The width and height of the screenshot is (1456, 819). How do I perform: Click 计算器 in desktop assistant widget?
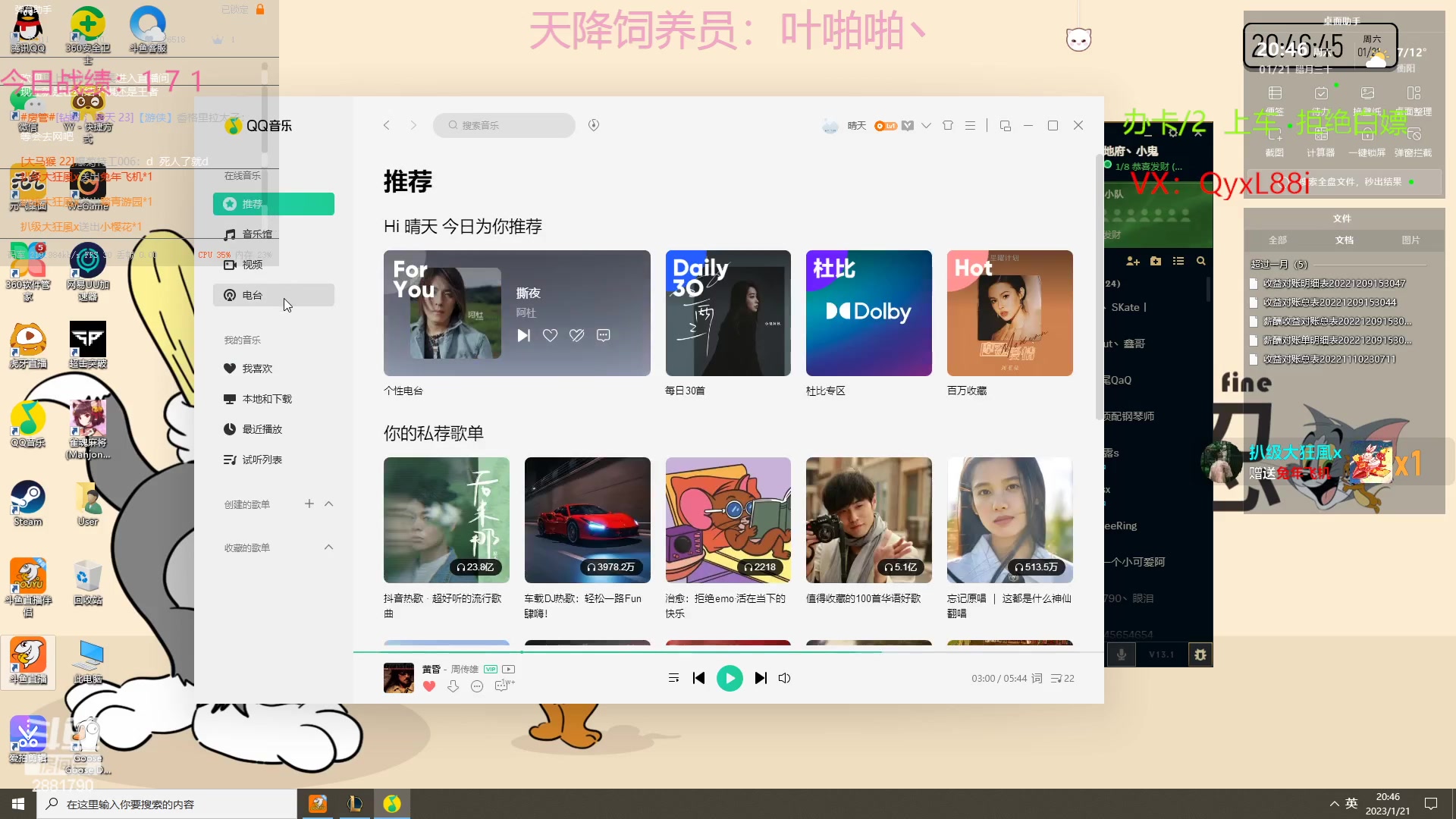[1321, 142]
